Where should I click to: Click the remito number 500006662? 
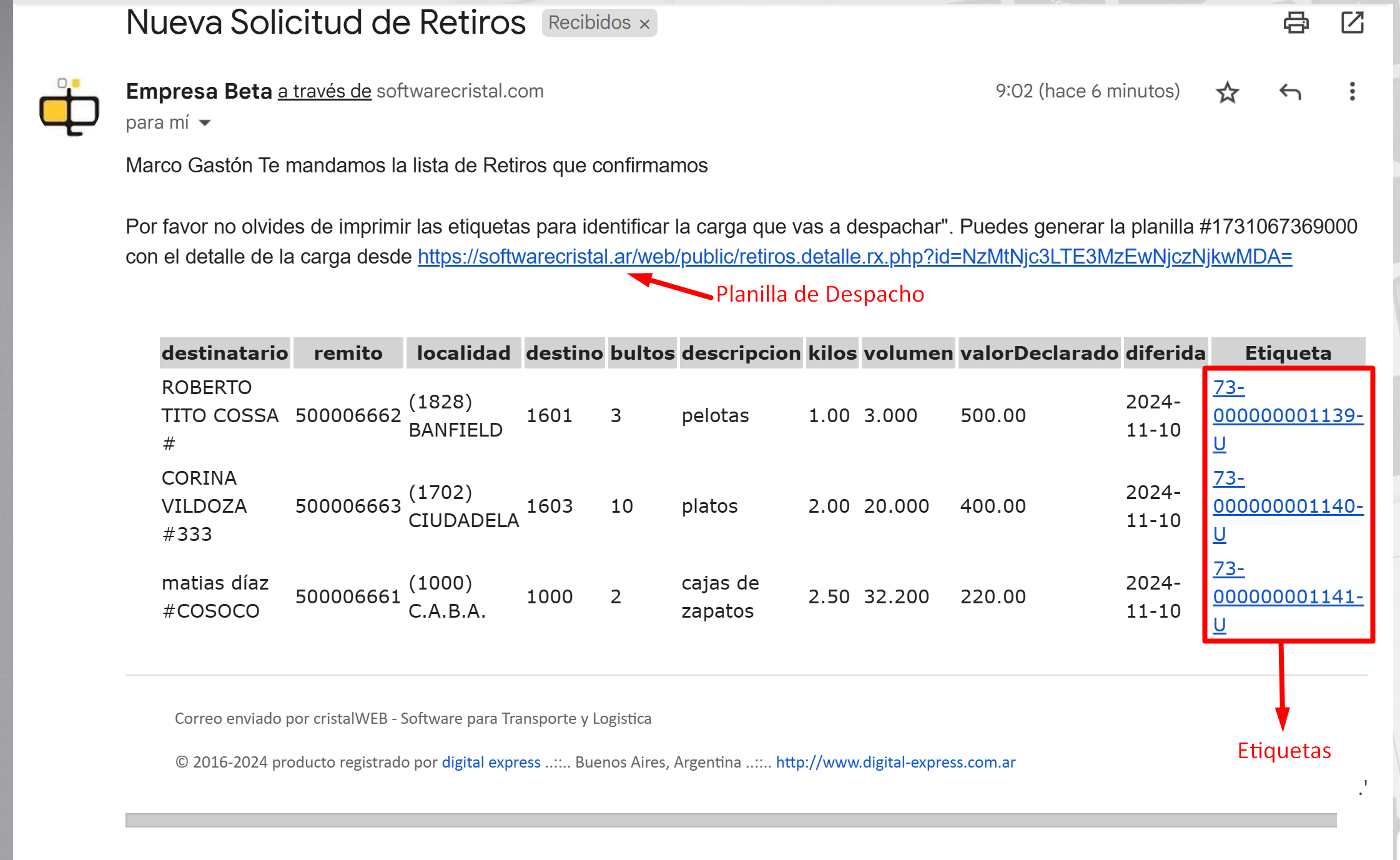tap(348, 415)
